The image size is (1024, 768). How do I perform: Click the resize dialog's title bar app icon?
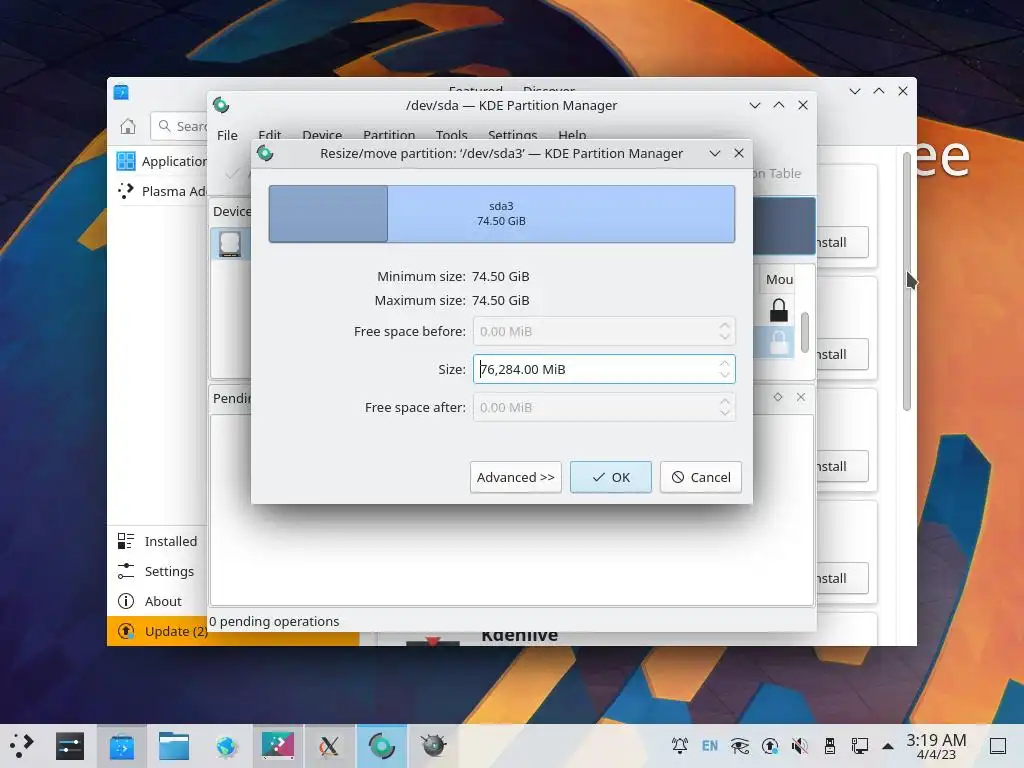[x=265, y=153]
